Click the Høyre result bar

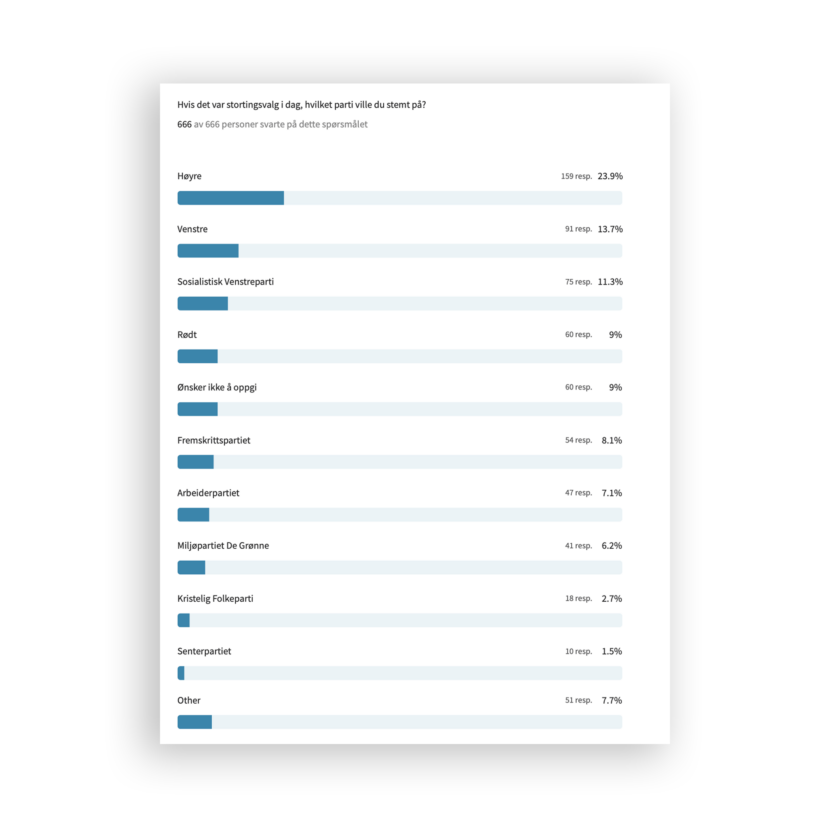click(x=399, y=198)
